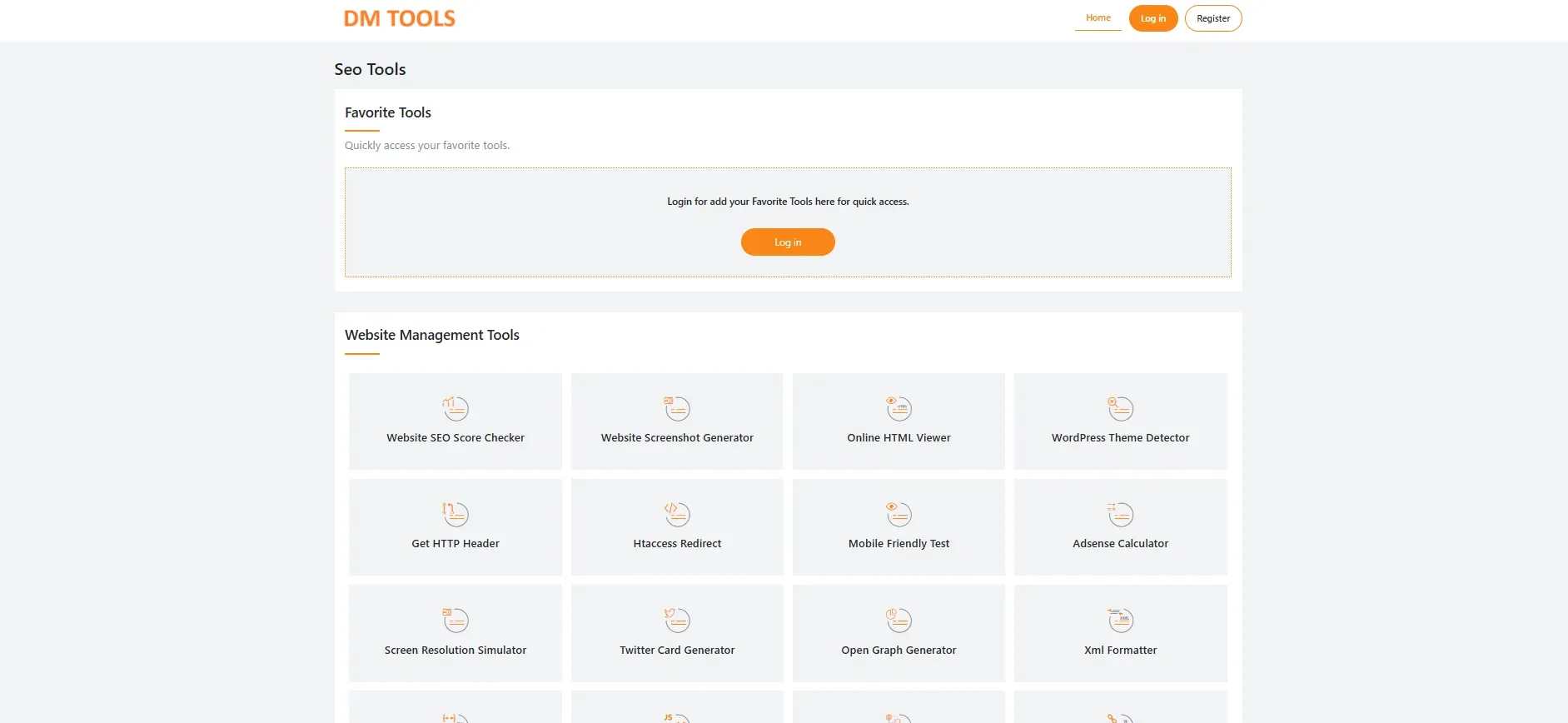Select Online HTML Viewer text label
The width and height of the screenshot is (1568, 723).
click(898, 437)
